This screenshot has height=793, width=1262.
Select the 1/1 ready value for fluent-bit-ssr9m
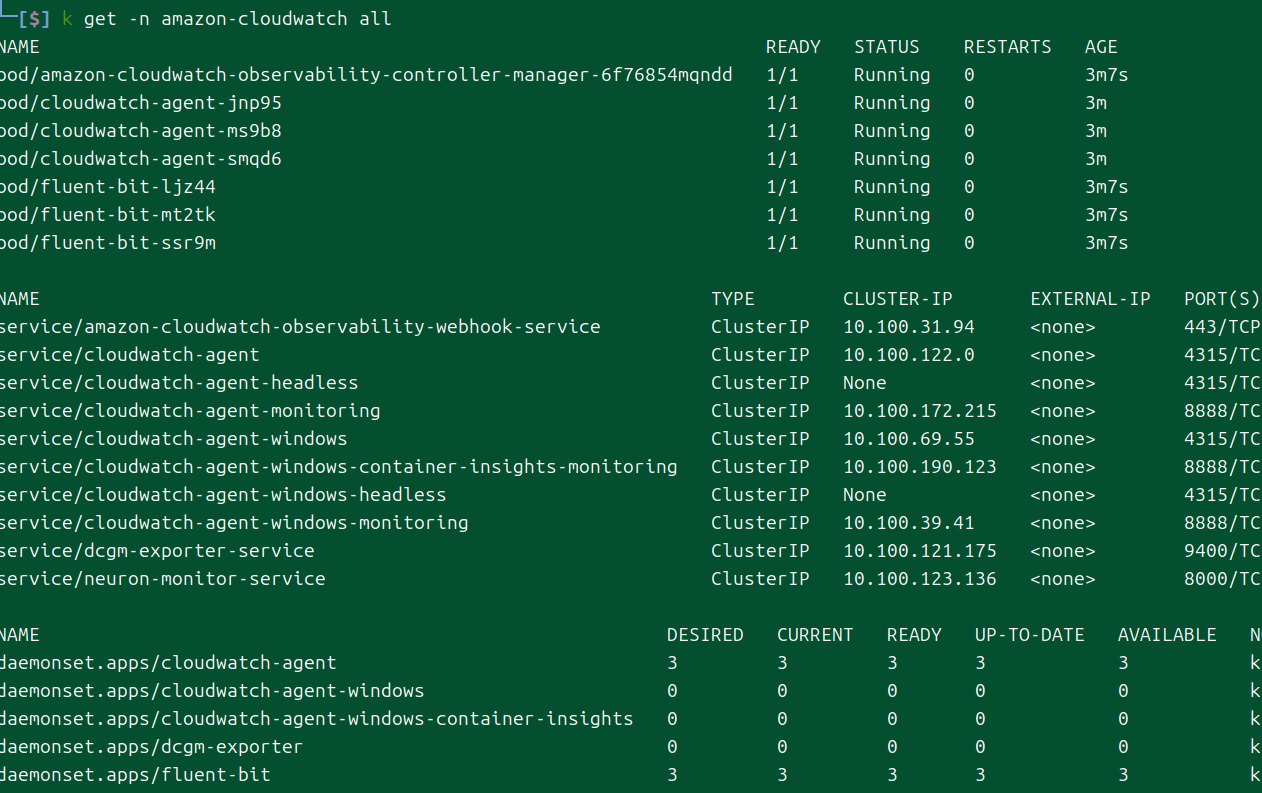[x=782, y=243]
